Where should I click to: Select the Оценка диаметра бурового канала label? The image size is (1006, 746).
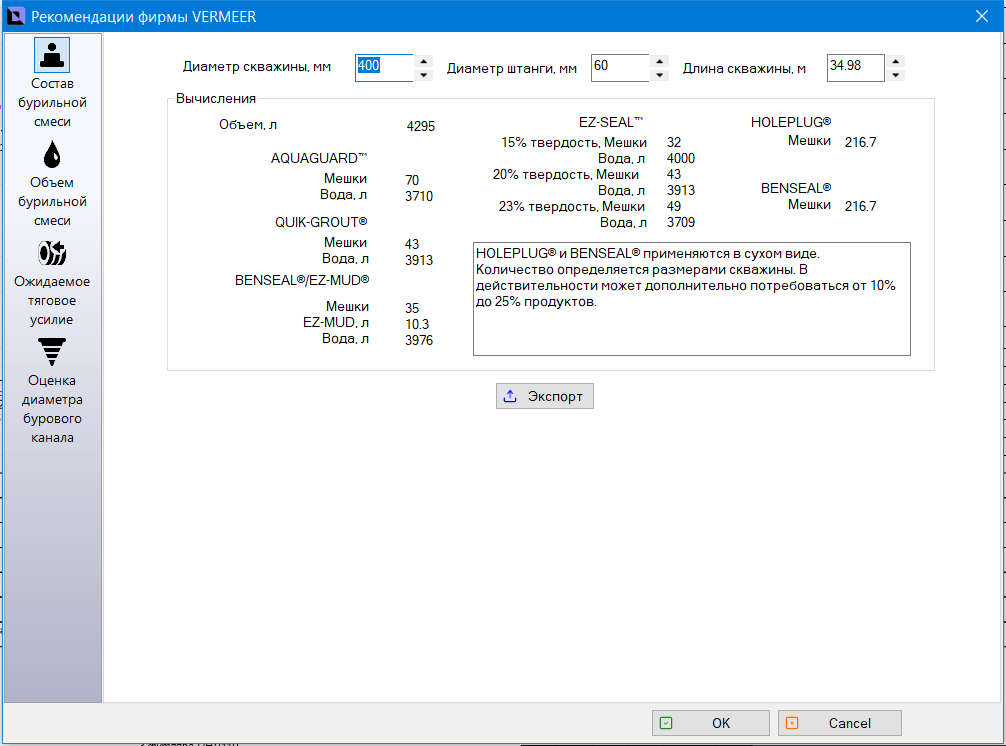(x=52, y=409)
